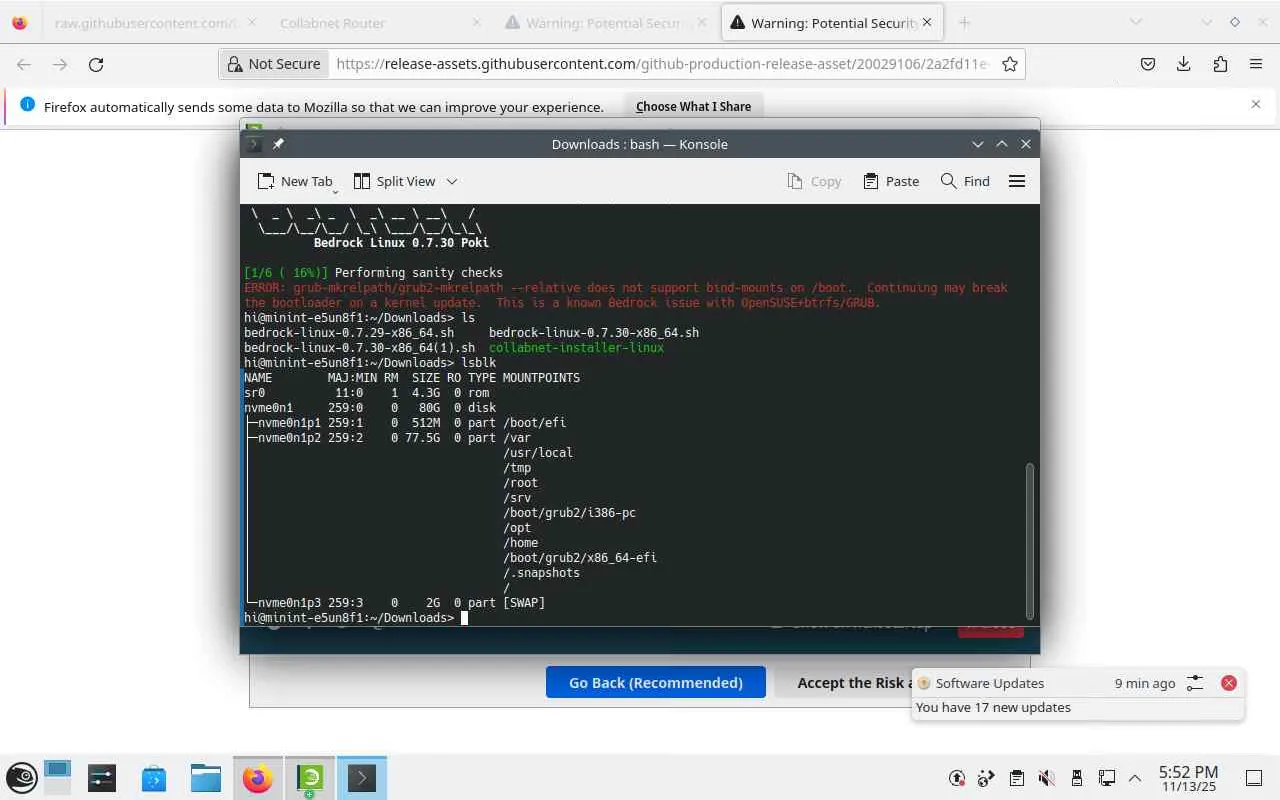
Task: Open a New Tab in Konsole
Action: click(x=295, y=181)
